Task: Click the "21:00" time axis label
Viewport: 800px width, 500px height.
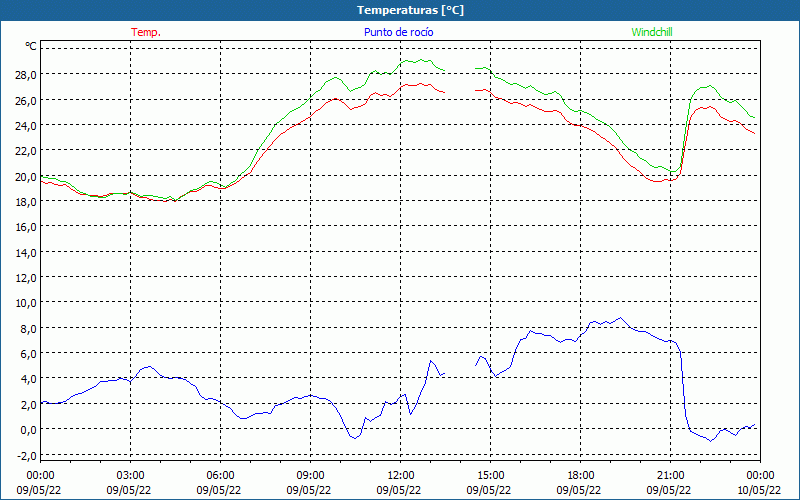Action: pyautogui.click(x=670, y=476)
